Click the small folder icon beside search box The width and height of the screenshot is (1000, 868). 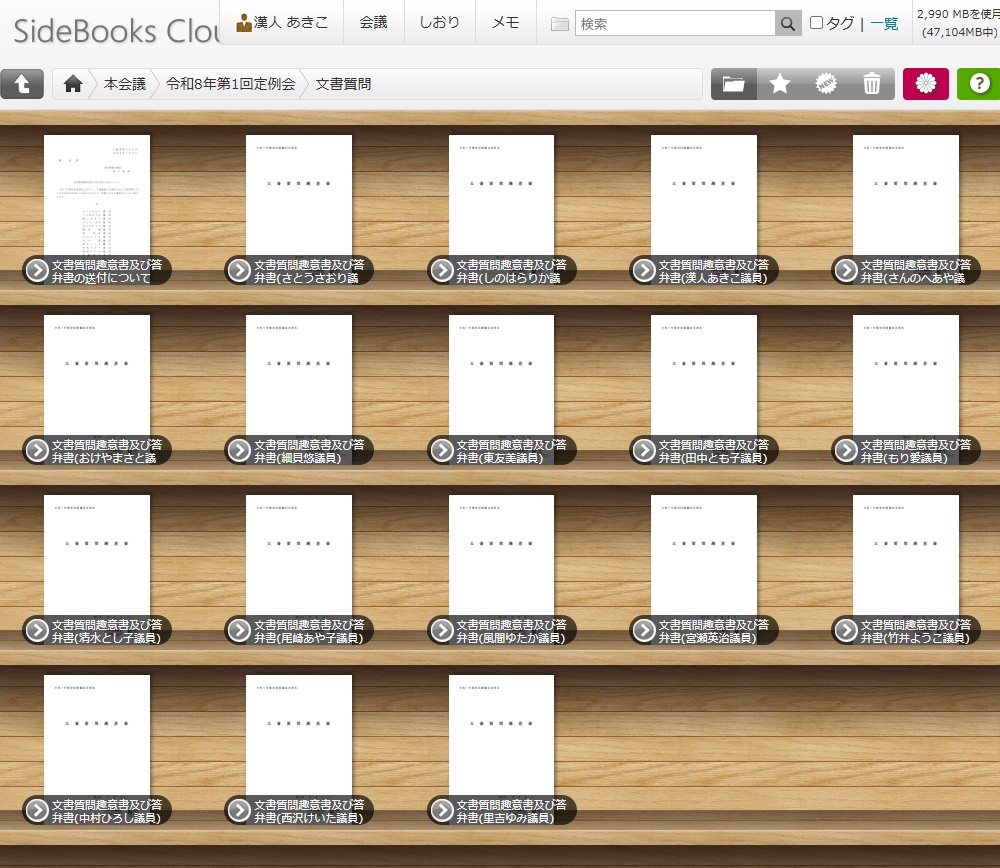pyautogui.click(x=560, y=24)
